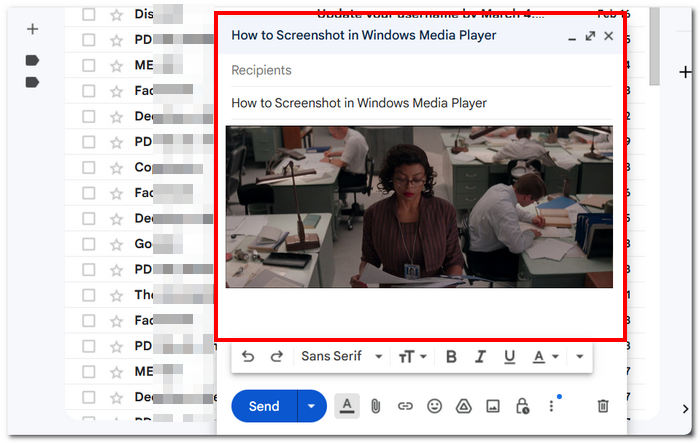Apply underline formatting
Viewport: 700px width, 443px height.
pyautogui.click(x=509, y=356)
